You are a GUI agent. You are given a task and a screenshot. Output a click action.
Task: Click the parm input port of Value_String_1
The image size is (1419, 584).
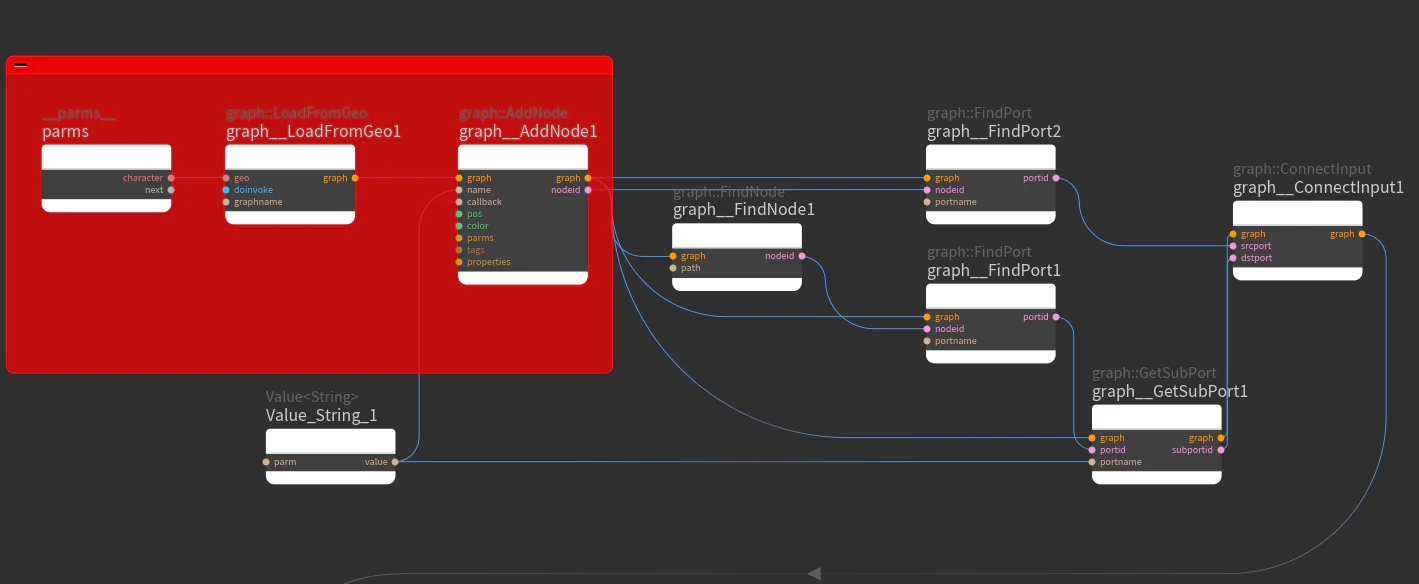[266, 462]
